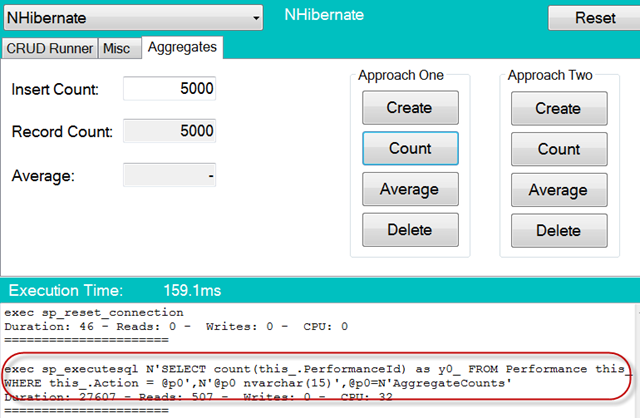Click the 'exec sp_reset_connection' log line
This screenshot has width=640, height=418.
[94, 313]
